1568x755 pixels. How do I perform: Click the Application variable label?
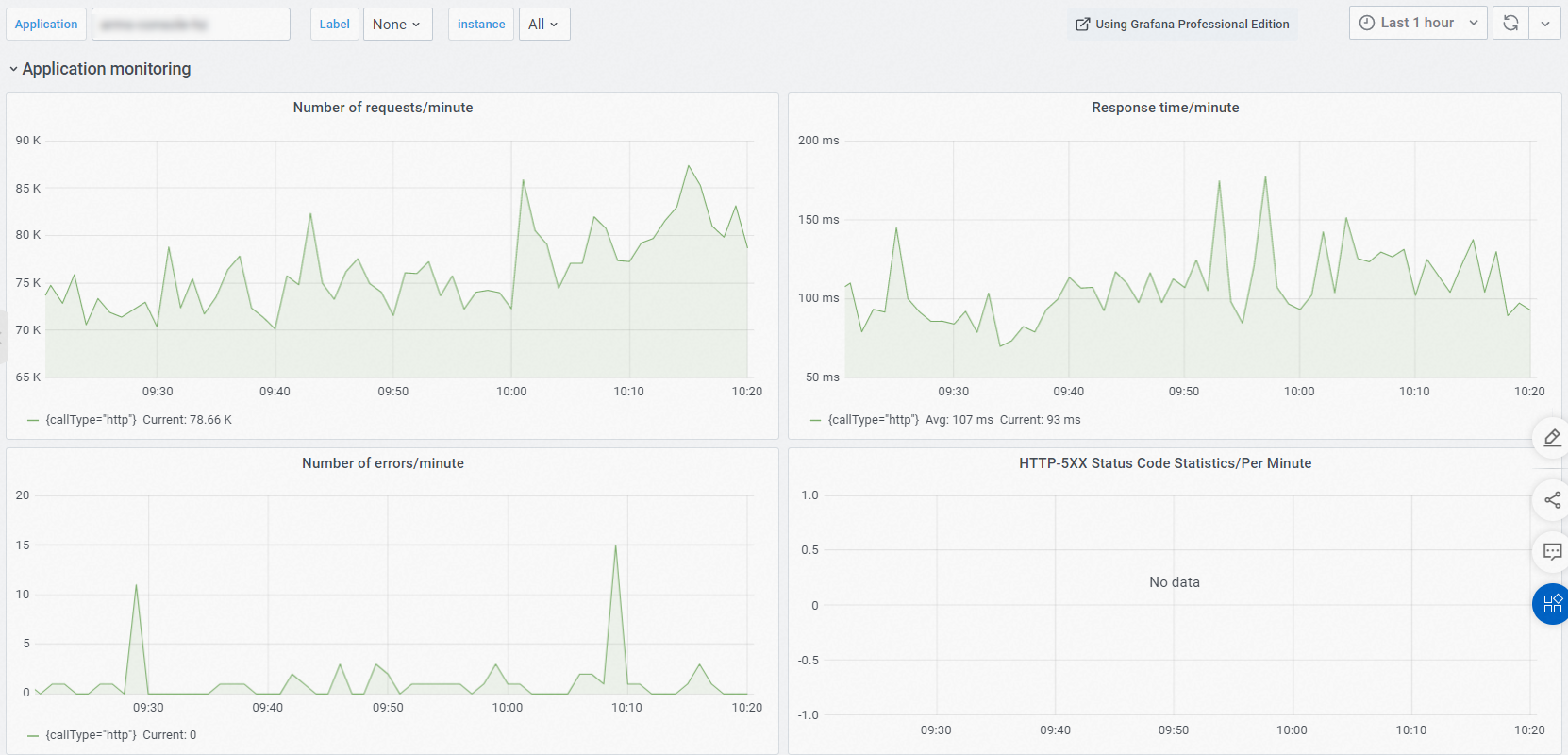tap(46, 25)
